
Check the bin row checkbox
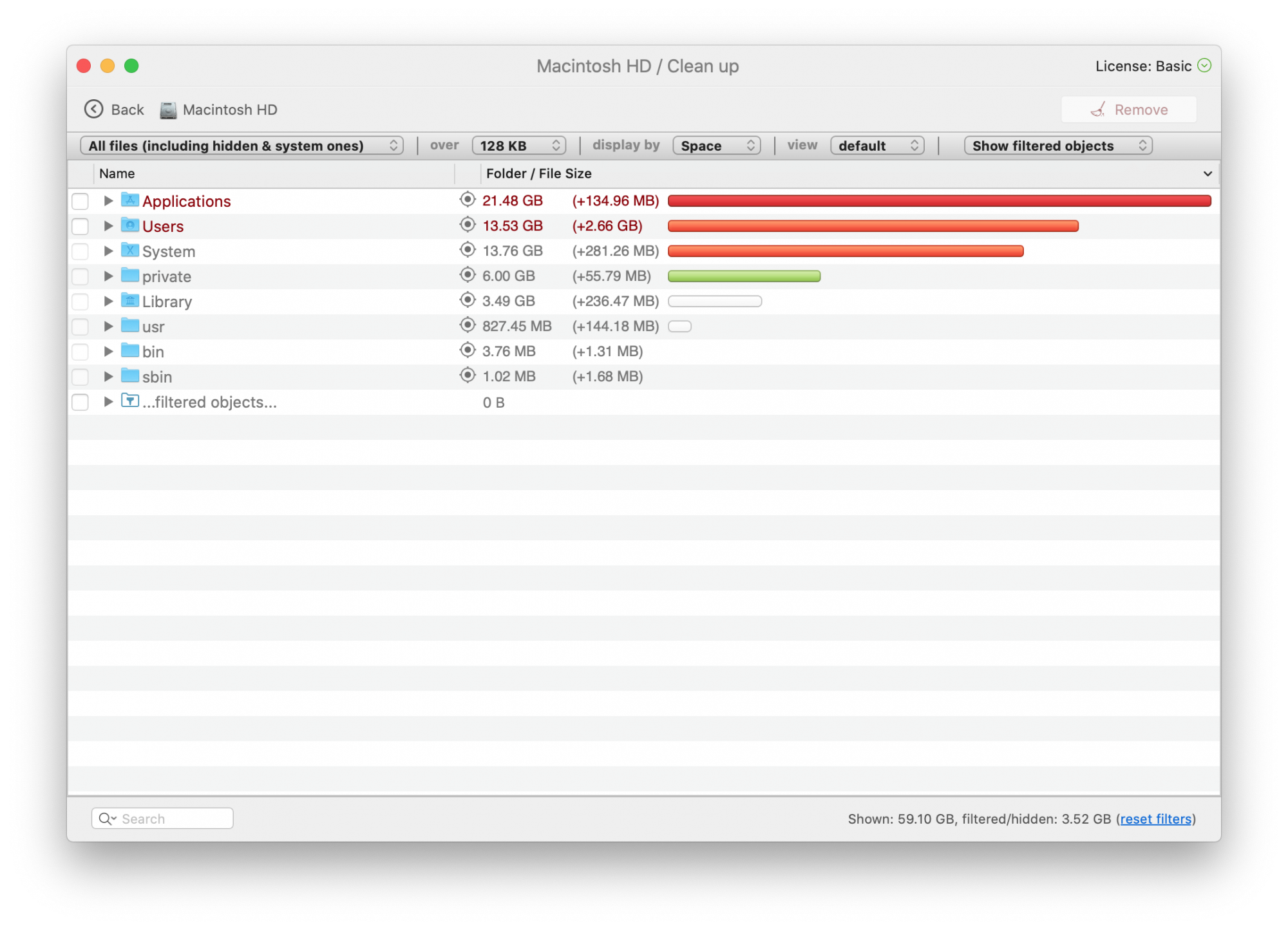[x=80, y=352]
